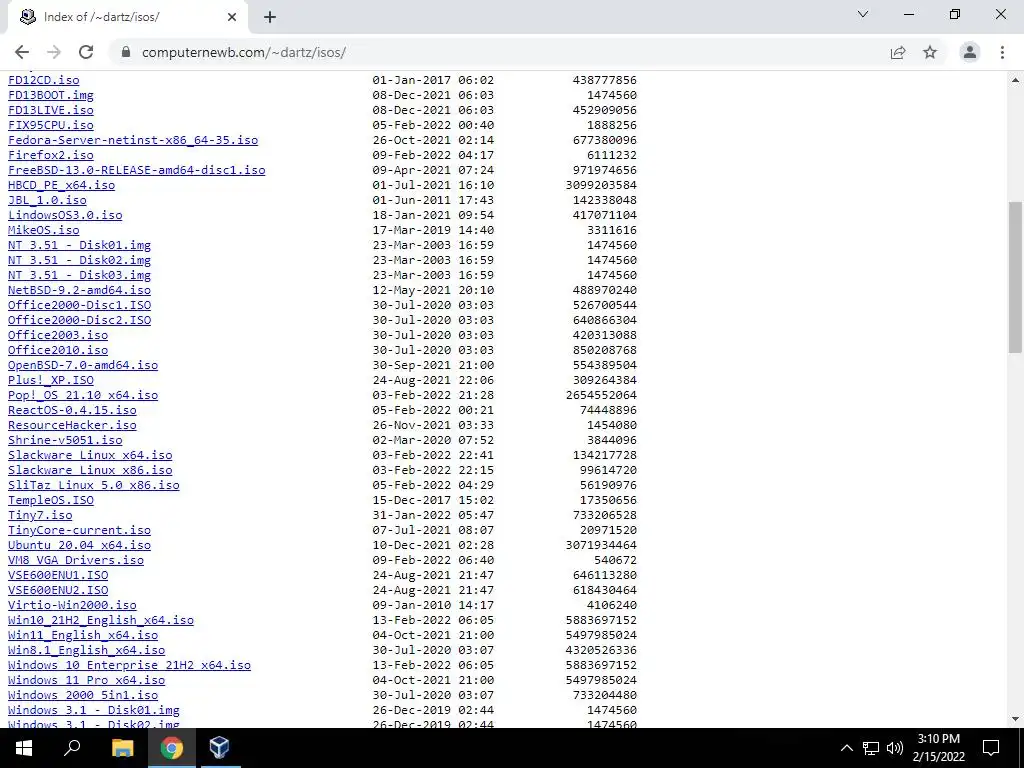Open FD13LIVE.iso link
1024x768 pixels.
tap(51, 110)
